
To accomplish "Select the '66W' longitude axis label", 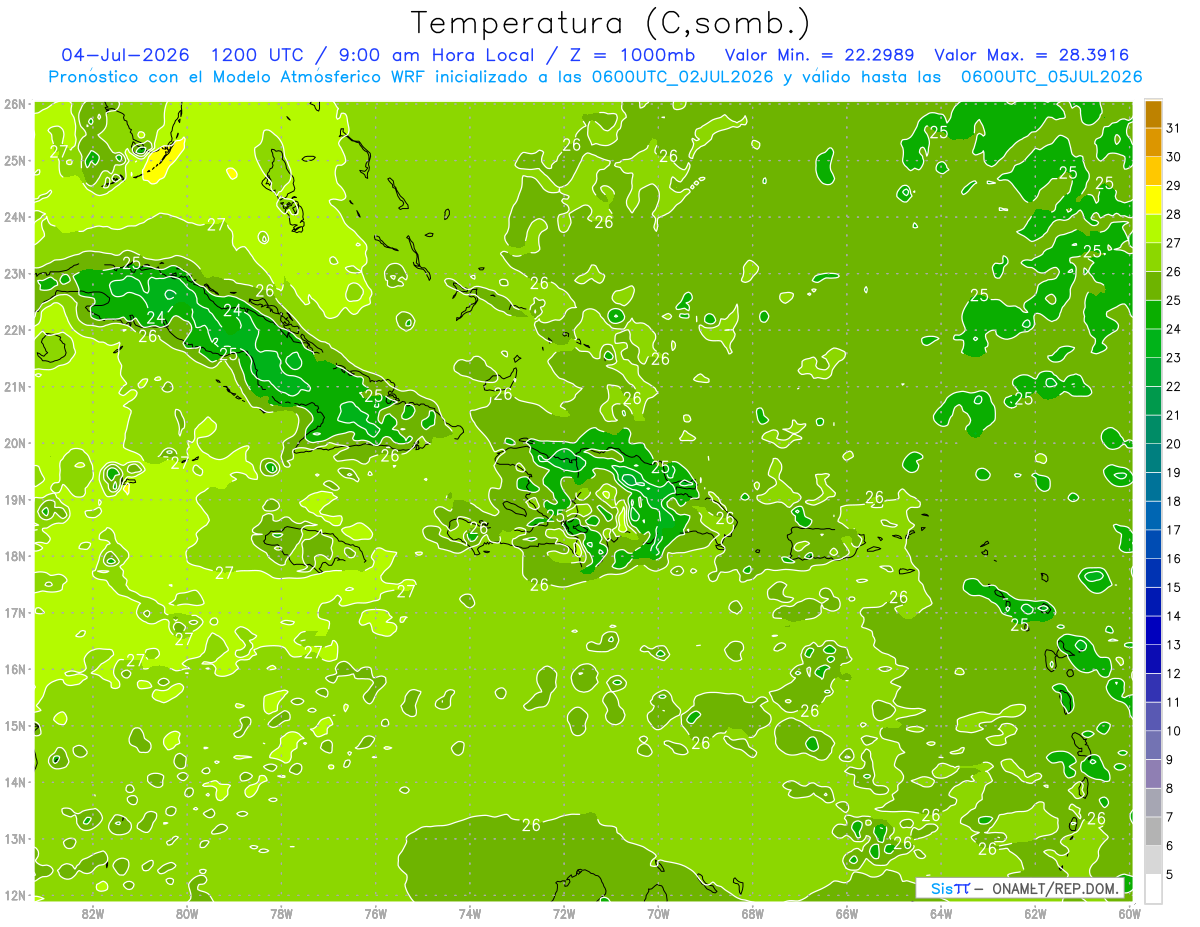I will pos(847,914).
